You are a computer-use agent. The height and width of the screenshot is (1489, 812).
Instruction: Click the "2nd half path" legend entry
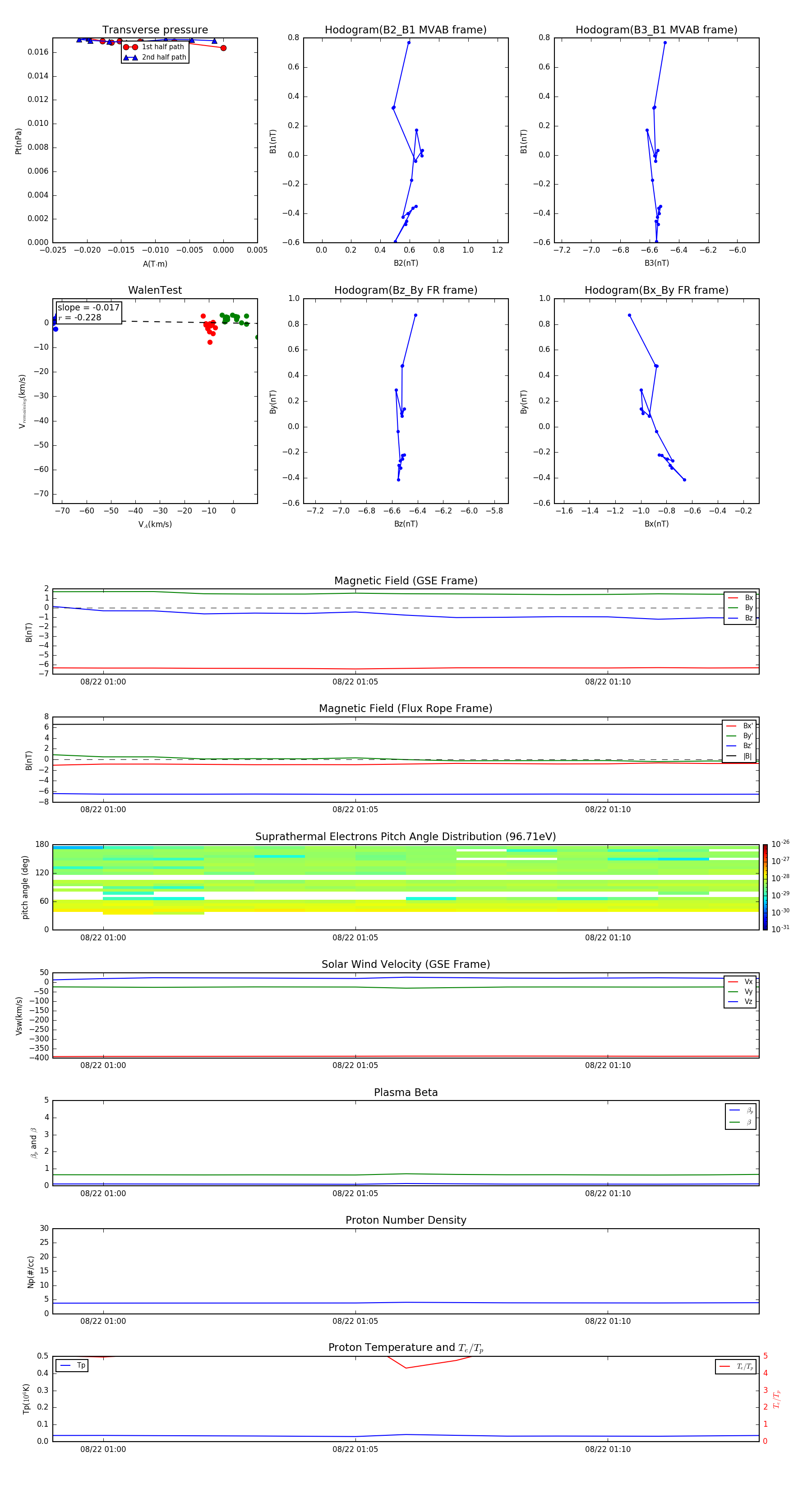[x=154, y=57]
